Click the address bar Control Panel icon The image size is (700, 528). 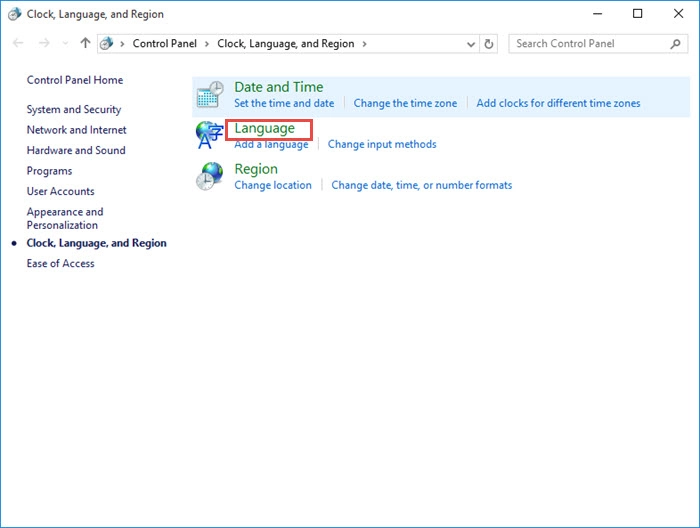click(106, 44)
